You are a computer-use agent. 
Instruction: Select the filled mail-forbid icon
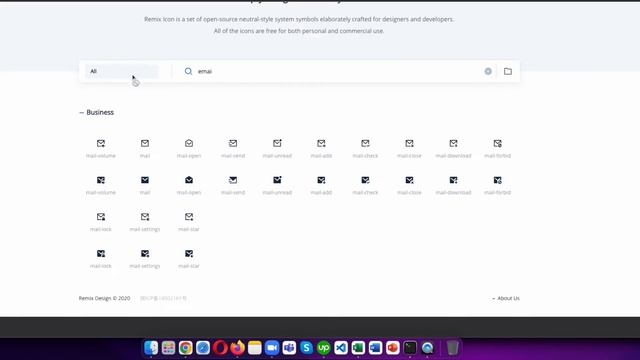(498, 180)
